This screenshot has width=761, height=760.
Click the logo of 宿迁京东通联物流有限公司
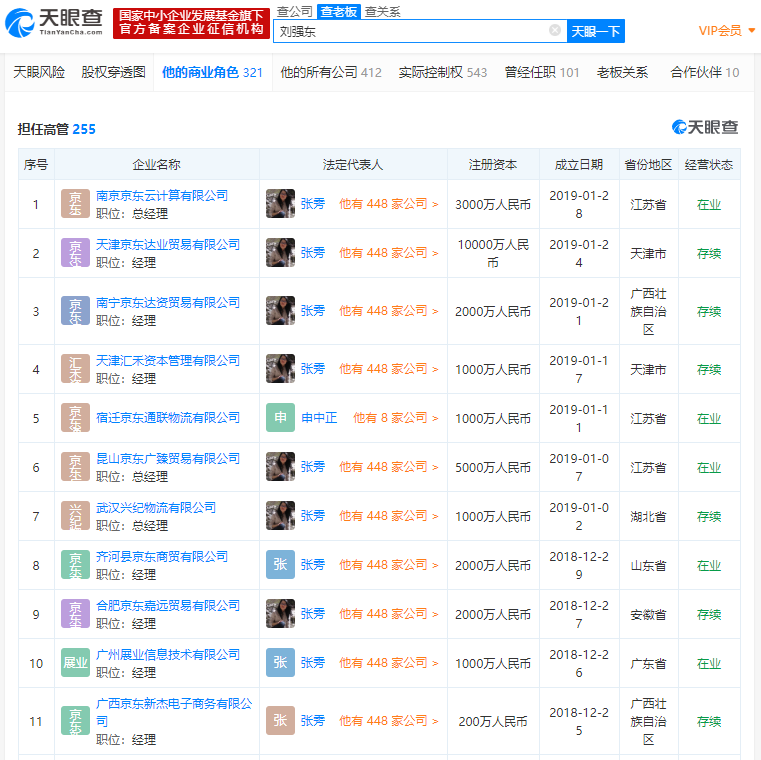click(75, 418)
